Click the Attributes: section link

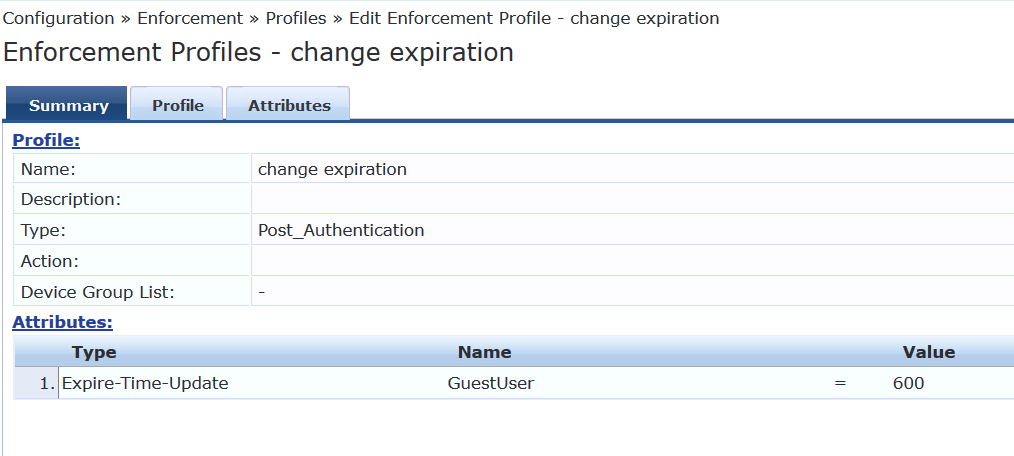(x=62, y=322)
